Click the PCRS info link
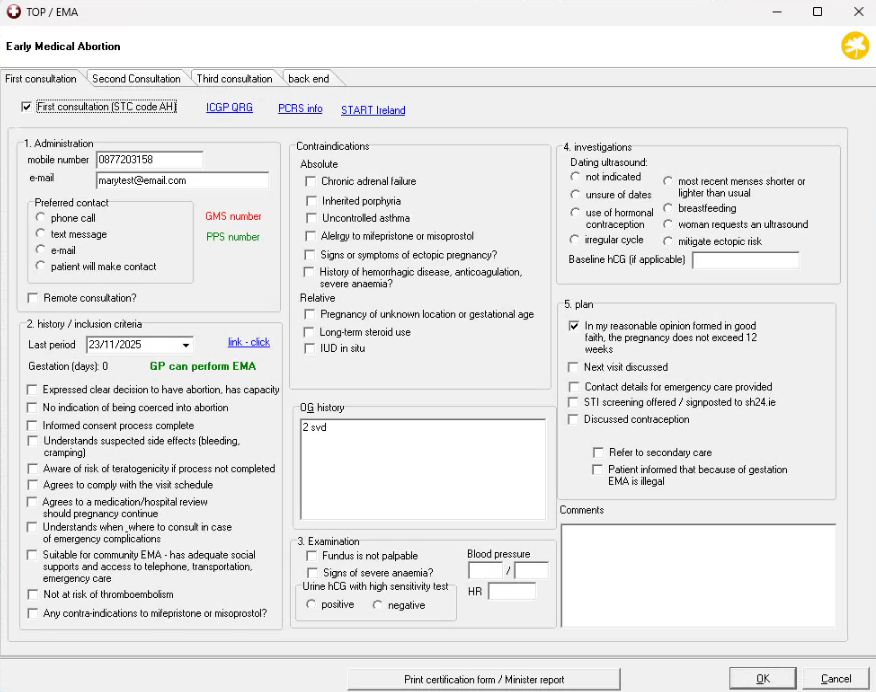Image resolution: width=876 pixels, height=692 pixels. pos(300,108)
